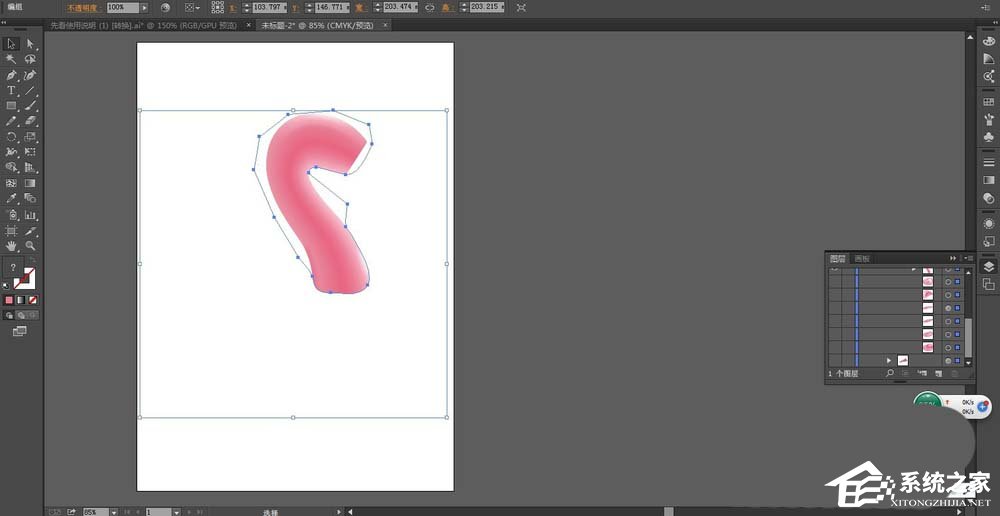Select the Line Segment tool
This screenshot has height=516, width=1000.
[x=30, y=90]
